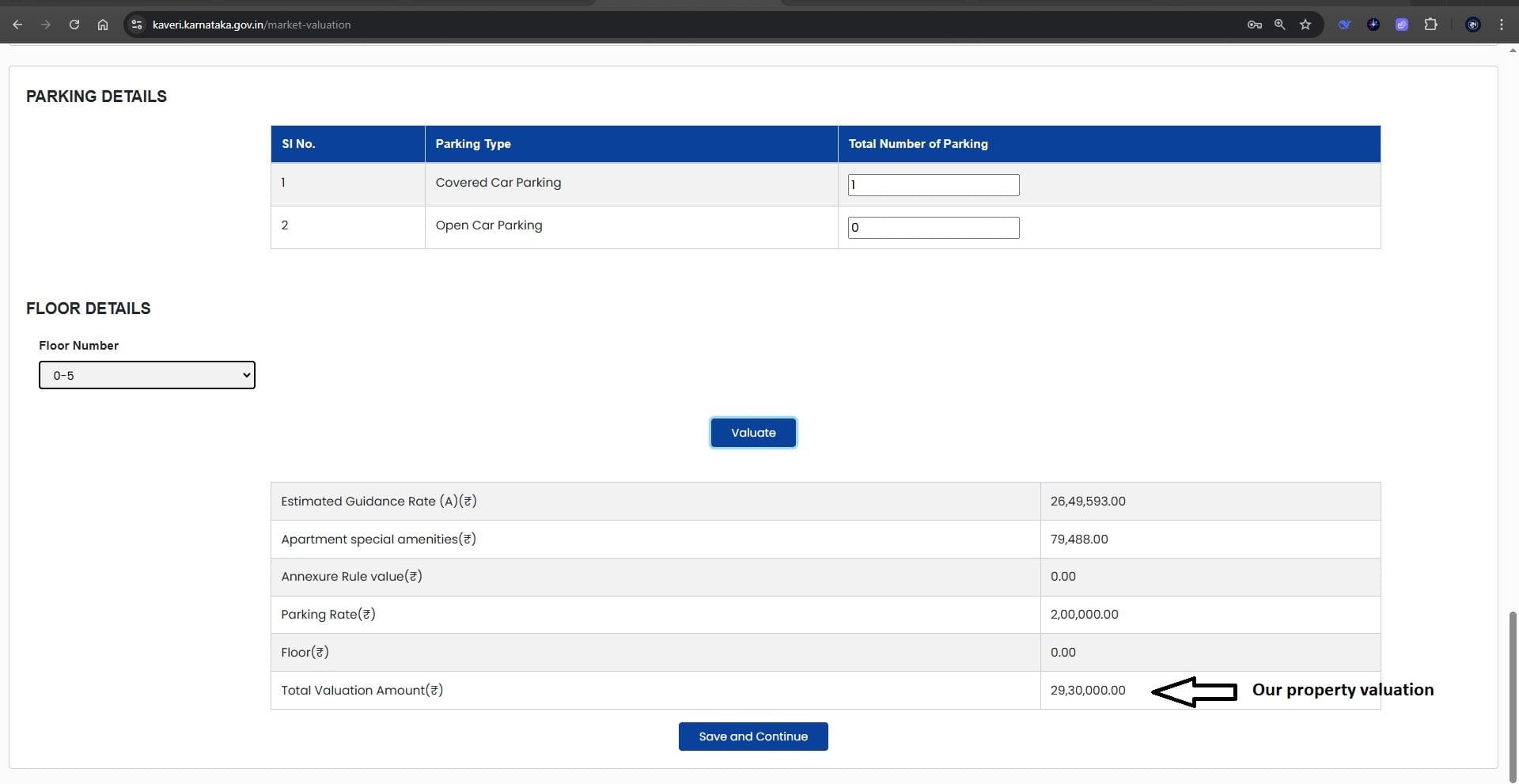Click the zoom magnifier icon in address bar

point(1279,25)
